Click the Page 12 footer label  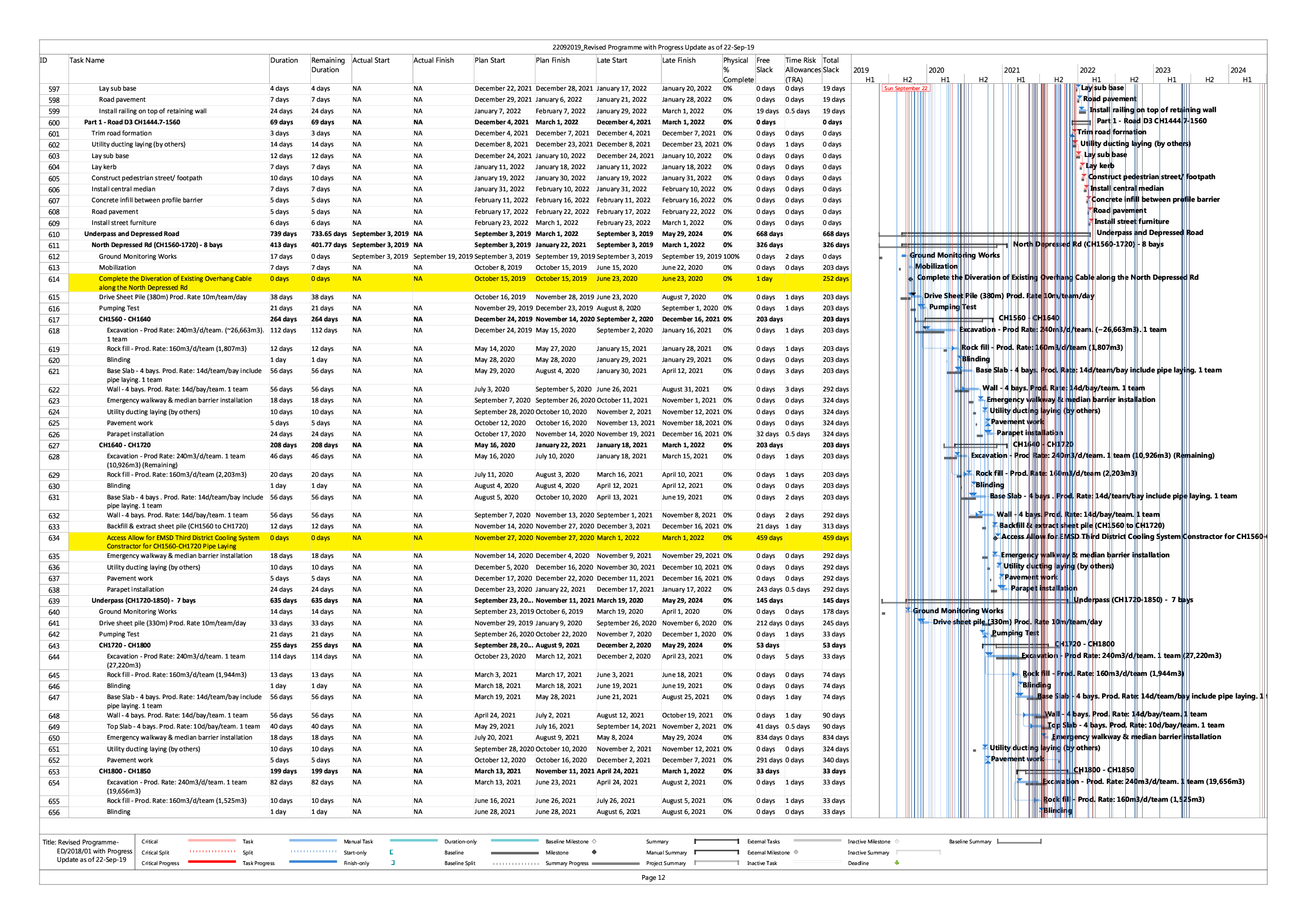[653, 877]
